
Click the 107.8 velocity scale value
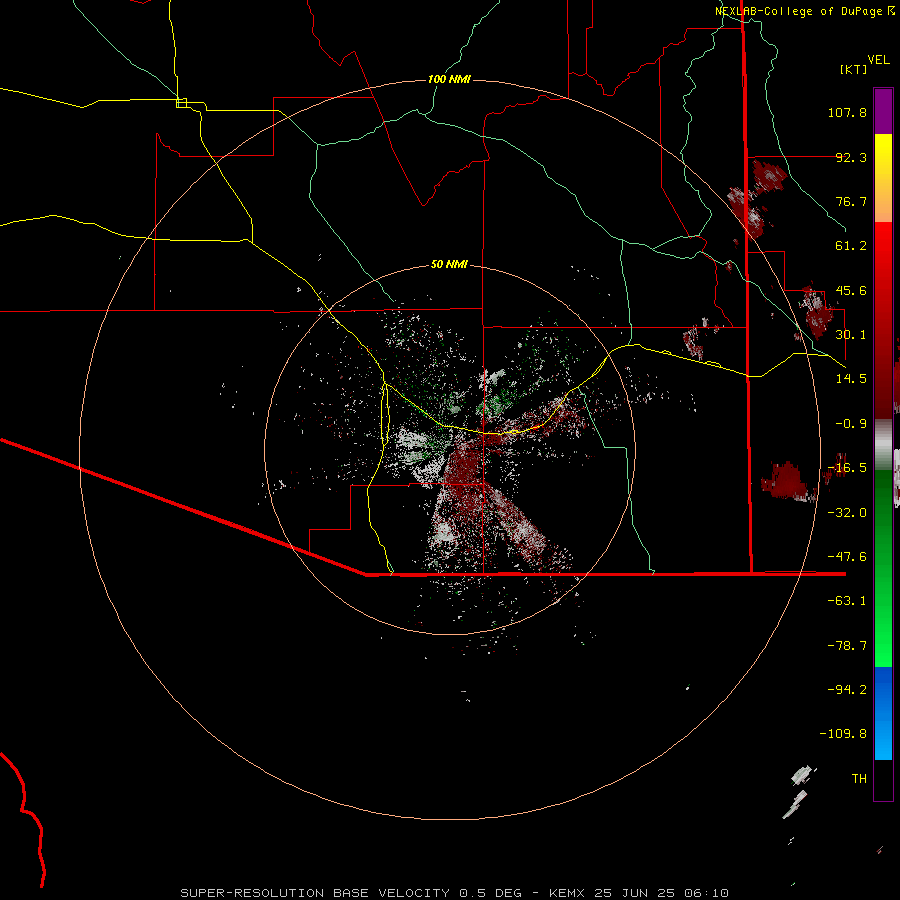click(847, 112)
